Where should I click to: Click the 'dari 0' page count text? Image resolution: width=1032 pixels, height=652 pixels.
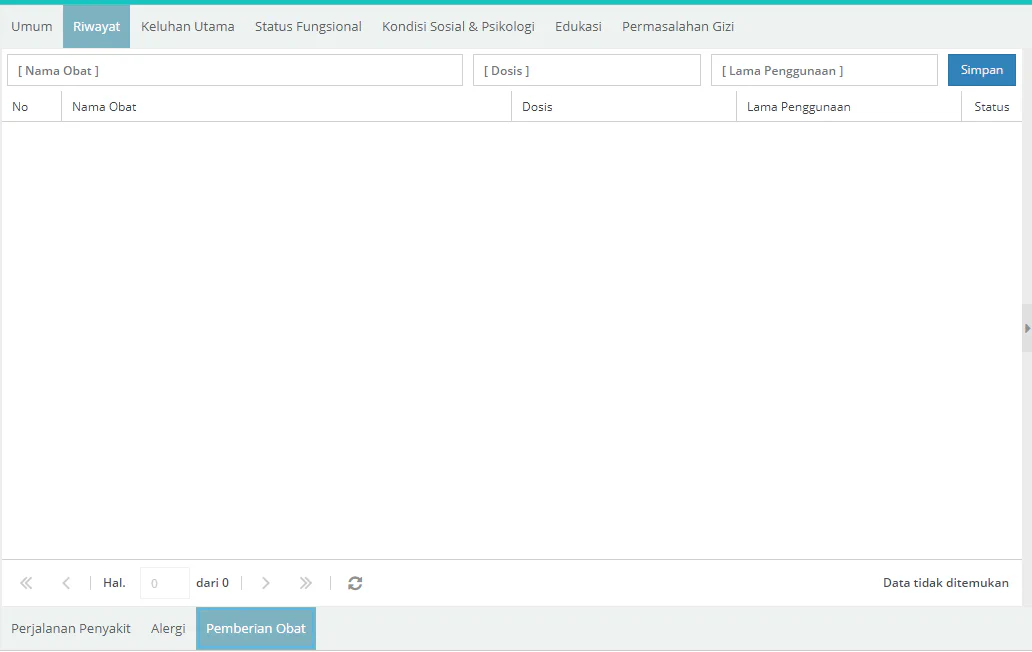coord(213,583)
